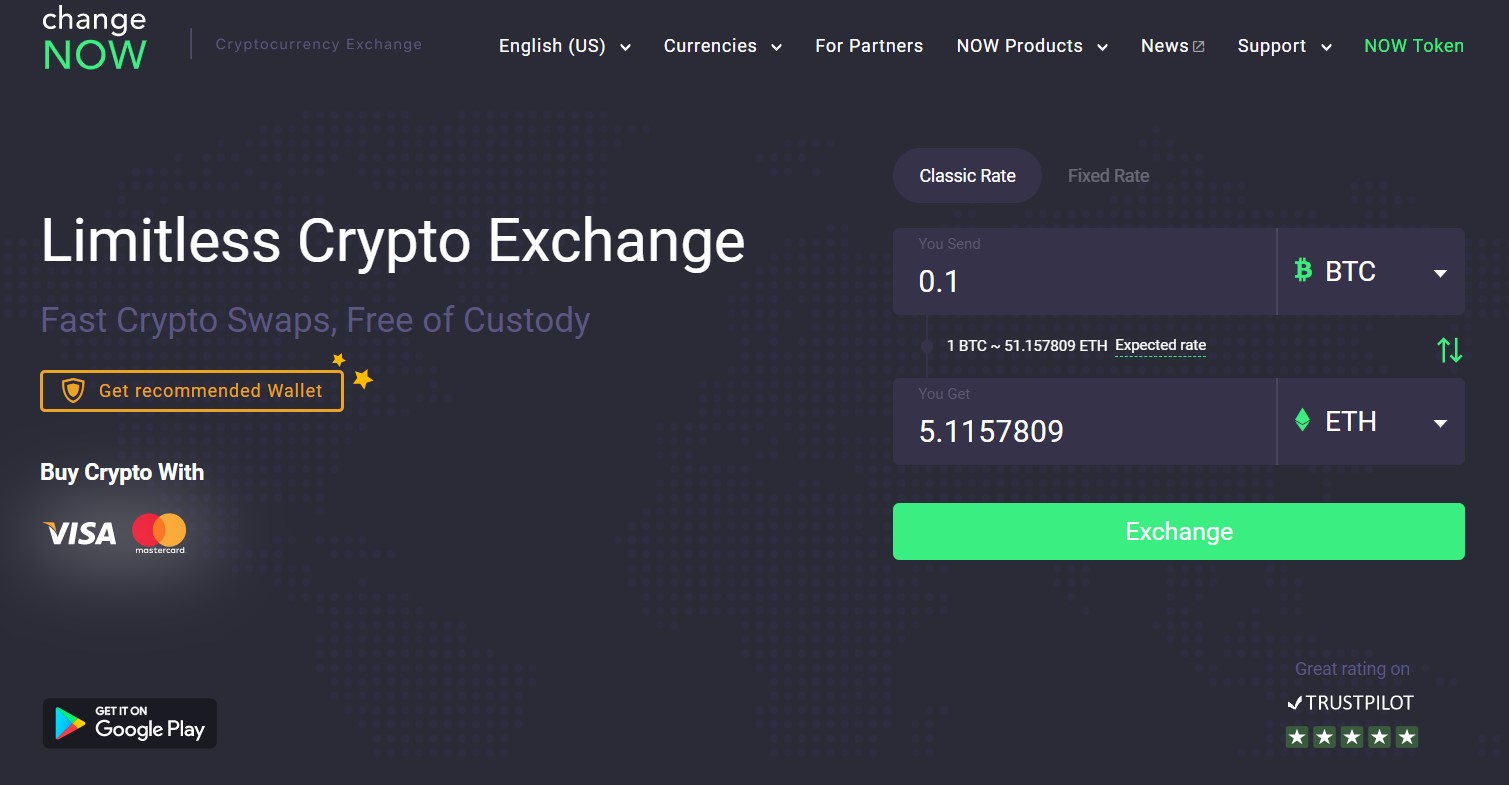Open the Currencies dropdown menu
Viewport: 1509px width, 785px height.
point(723,46)
